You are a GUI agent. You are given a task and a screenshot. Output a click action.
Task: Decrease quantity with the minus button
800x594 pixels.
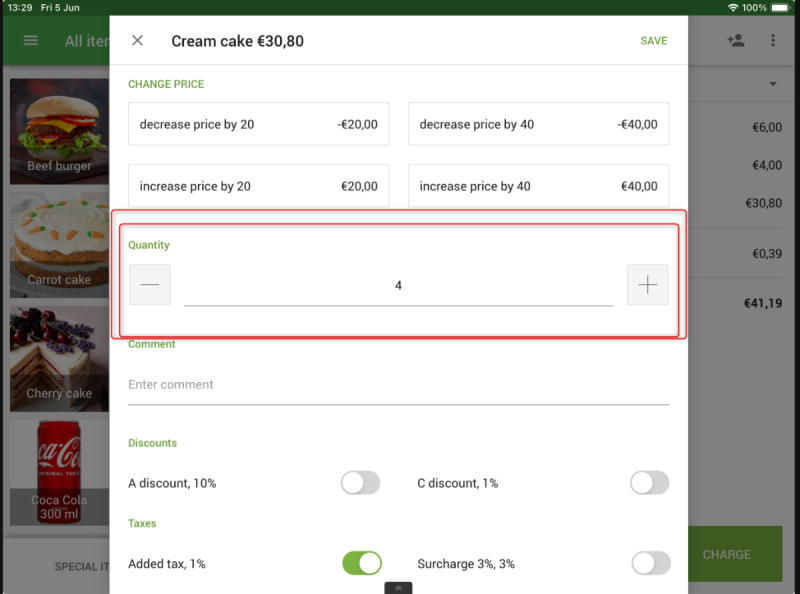coord(149,285)
